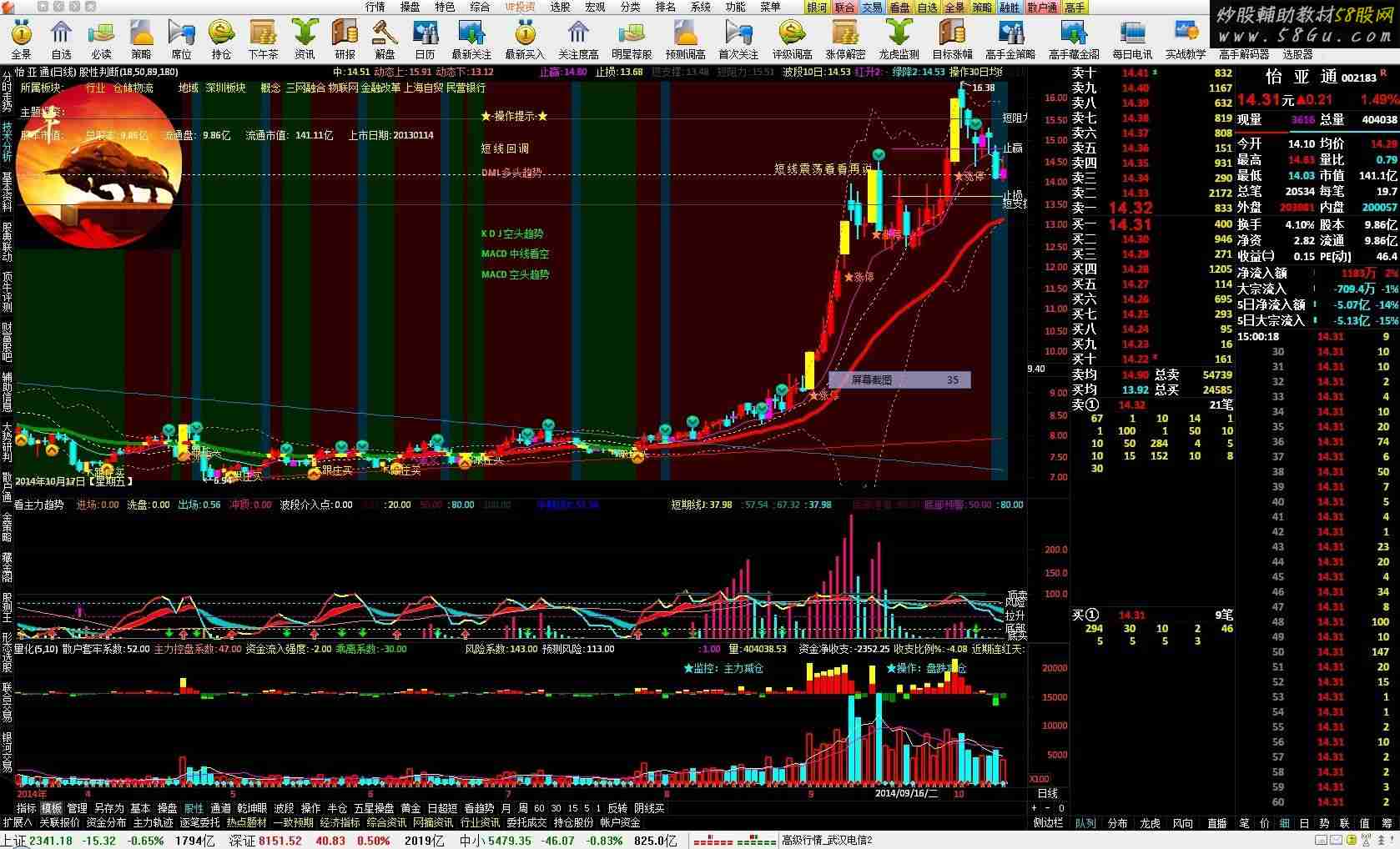1400x849 pixels.
Task: Open the 研报 research report icon
Action: pos(345,39)
